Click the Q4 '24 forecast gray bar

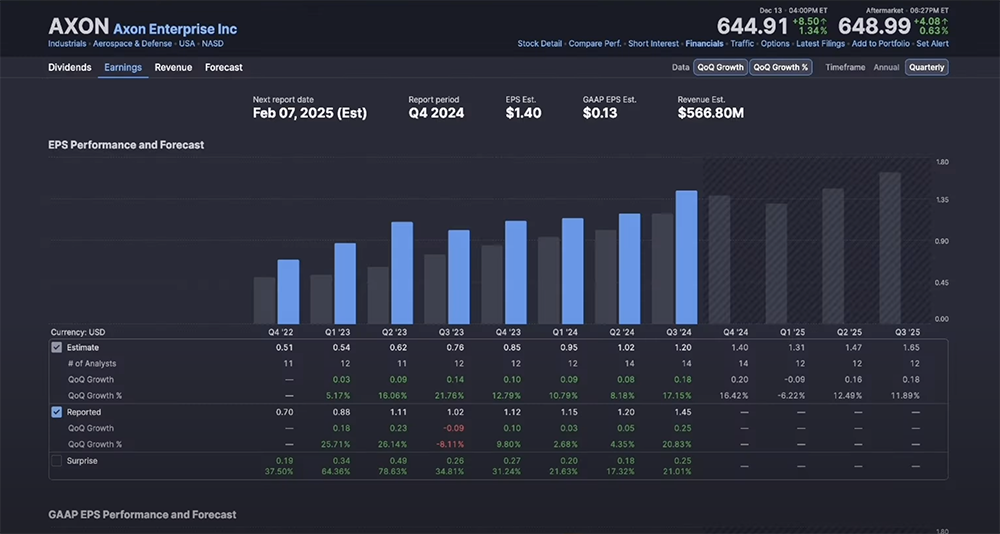(719, 260)
